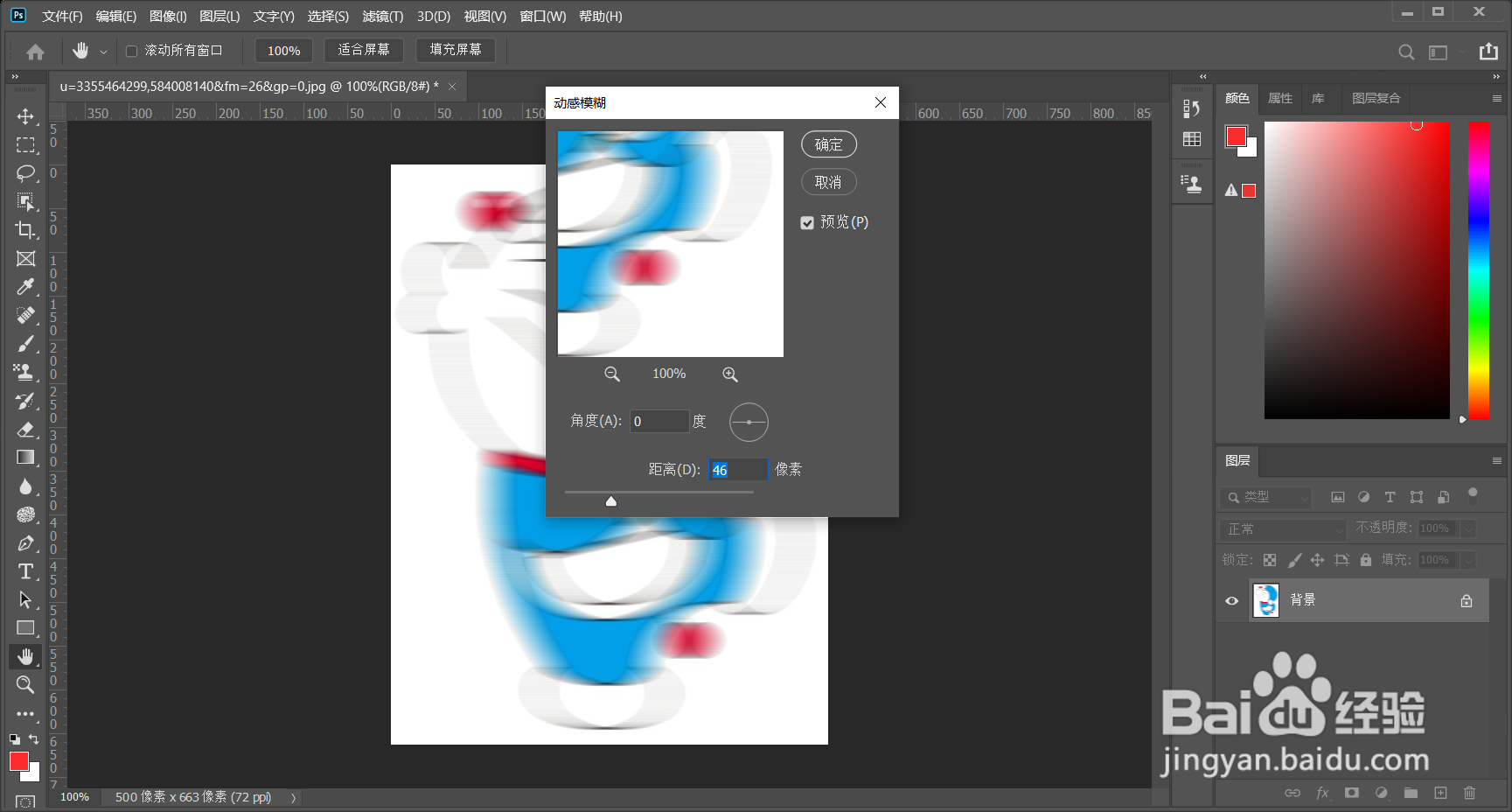Select the Rectangular Marquee tool
Image resolution: width=1512 pixels, height=812 pixels.
[25, 144]
